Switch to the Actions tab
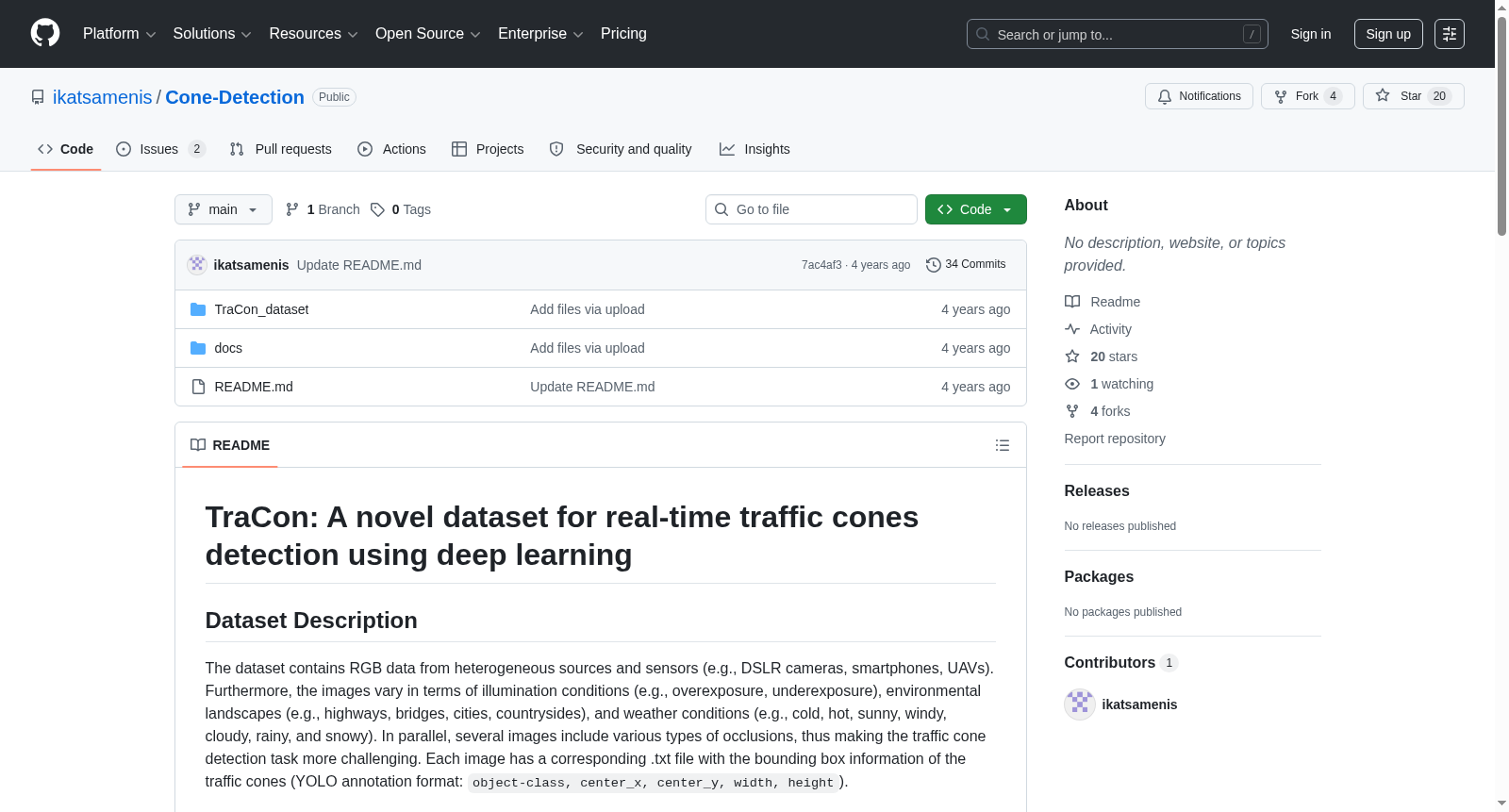Image resolution: width=1509 pixels, height=812 pixels. [x=391, y=149]
